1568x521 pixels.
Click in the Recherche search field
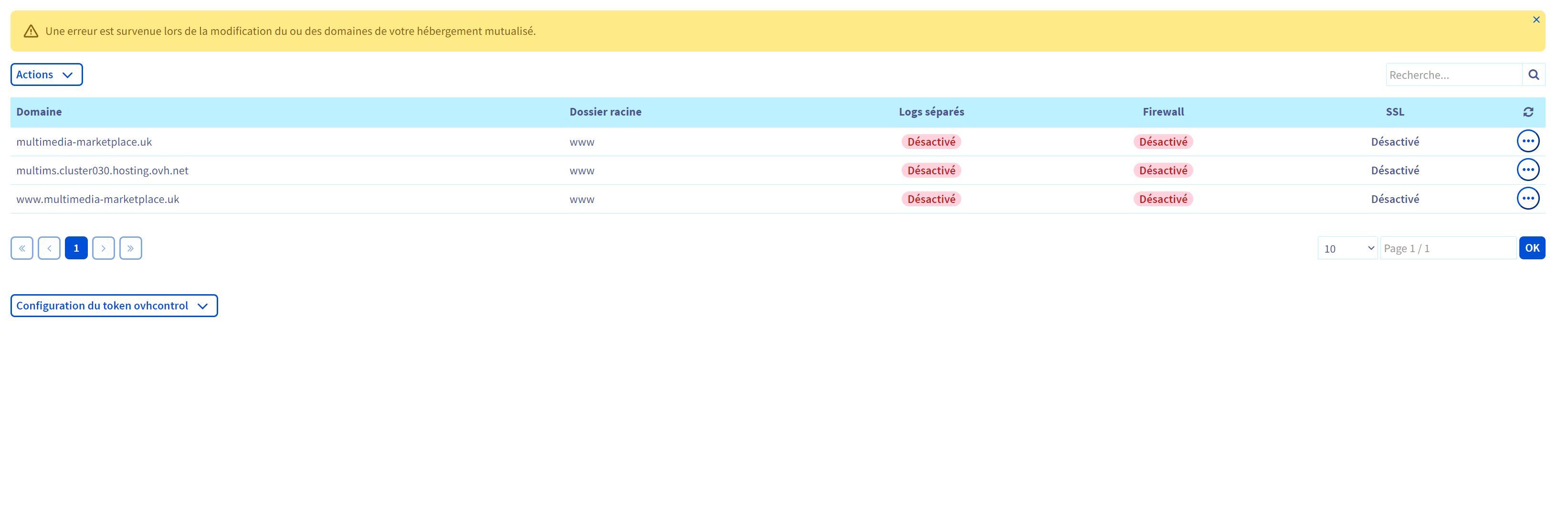1453,75
